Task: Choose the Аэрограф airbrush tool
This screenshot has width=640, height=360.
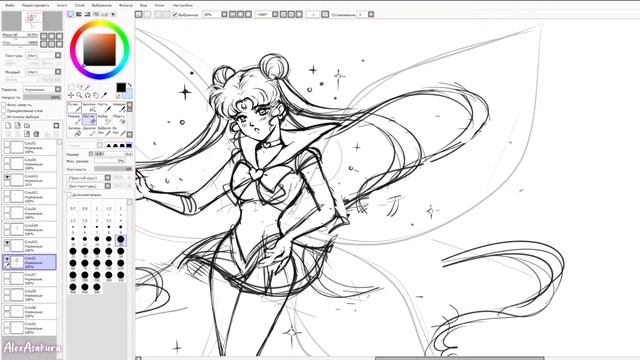Action: 89,107
